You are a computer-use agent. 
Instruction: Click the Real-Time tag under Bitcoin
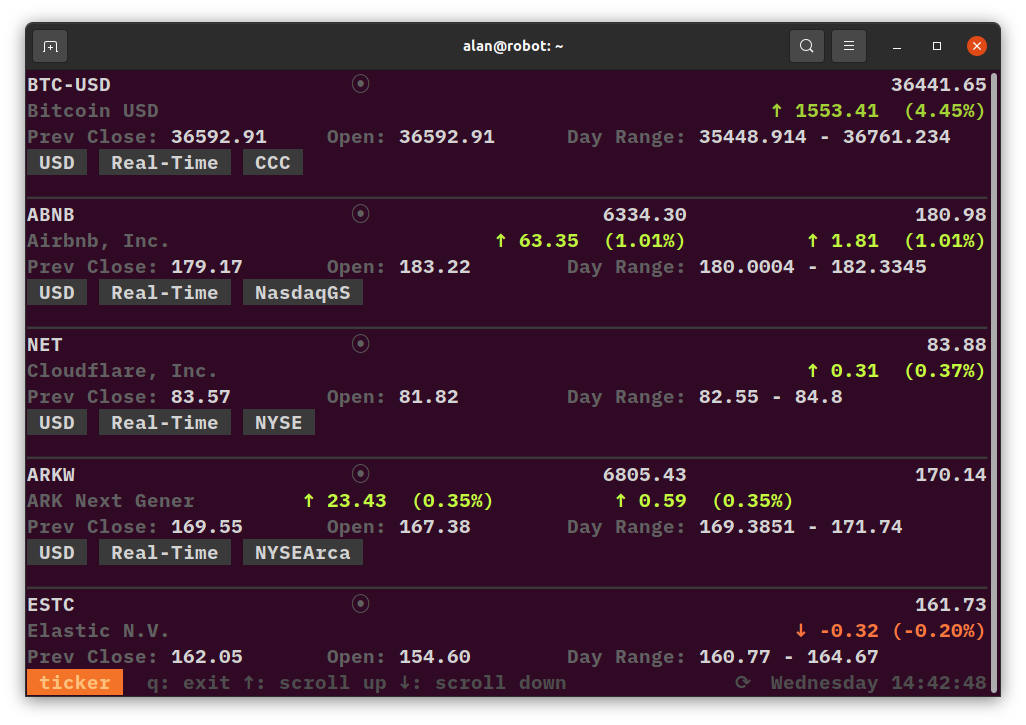[165, 162]
